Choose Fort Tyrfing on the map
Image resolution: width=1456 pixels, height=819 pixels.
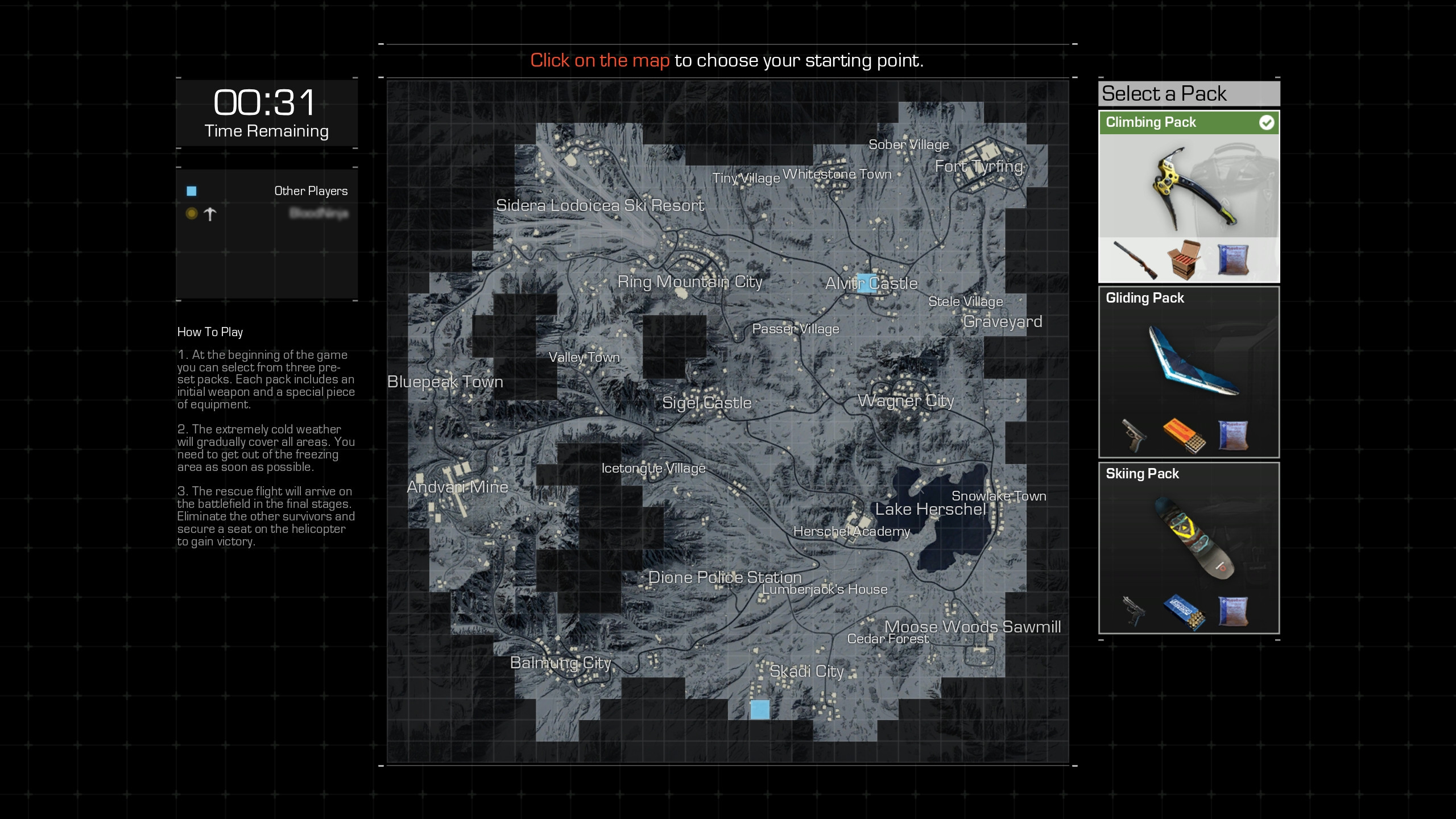[x=979, y=167]
